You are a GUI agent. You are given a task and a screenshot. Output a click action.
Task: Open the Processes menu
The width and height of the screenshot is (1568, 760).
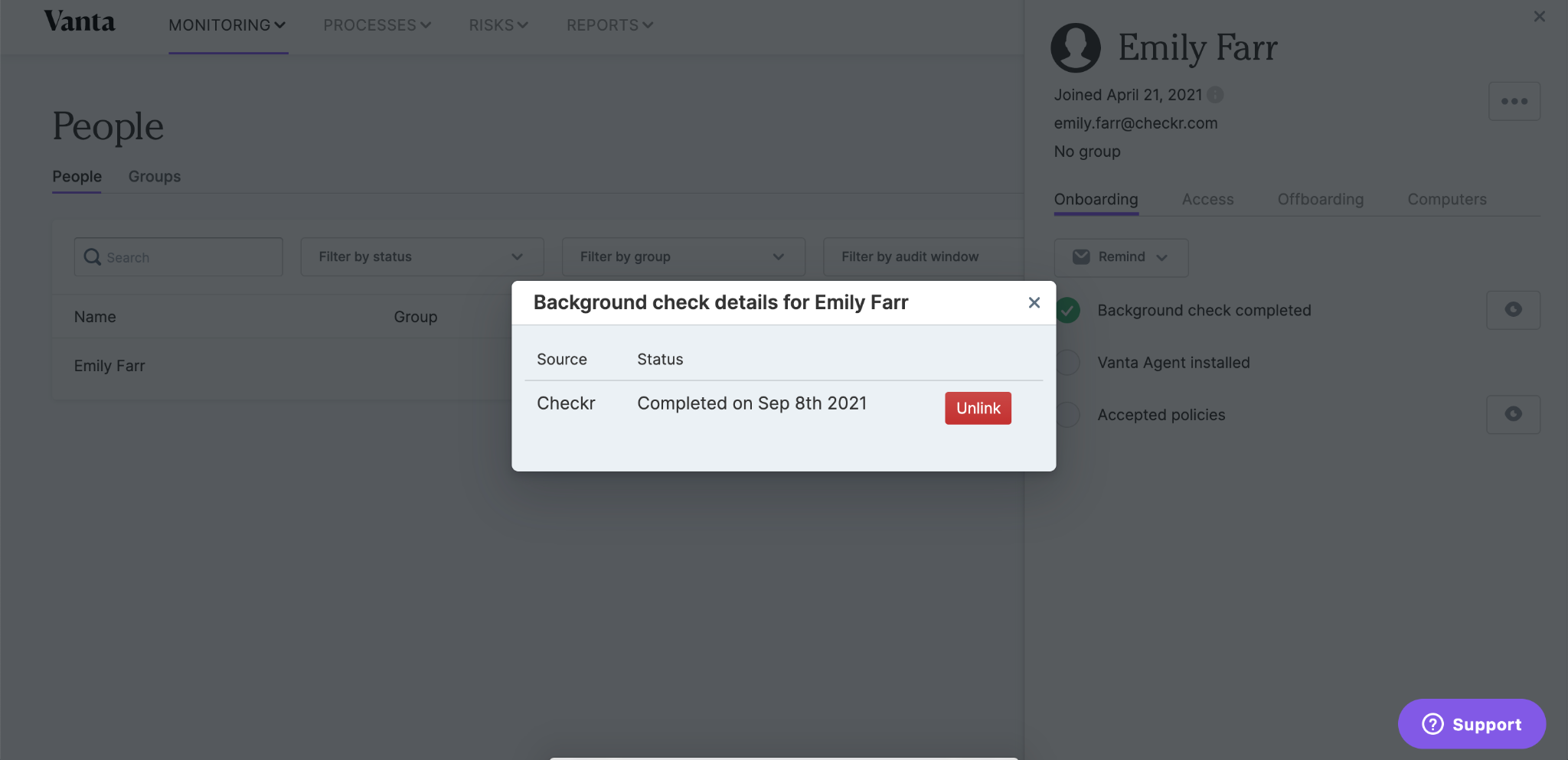click(x=377, y=25)
